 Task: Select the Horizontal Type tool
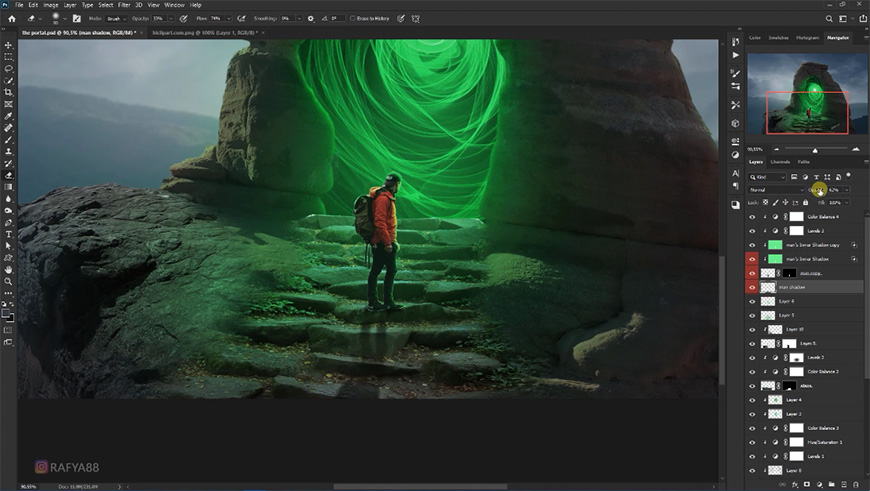pos(8,234)
